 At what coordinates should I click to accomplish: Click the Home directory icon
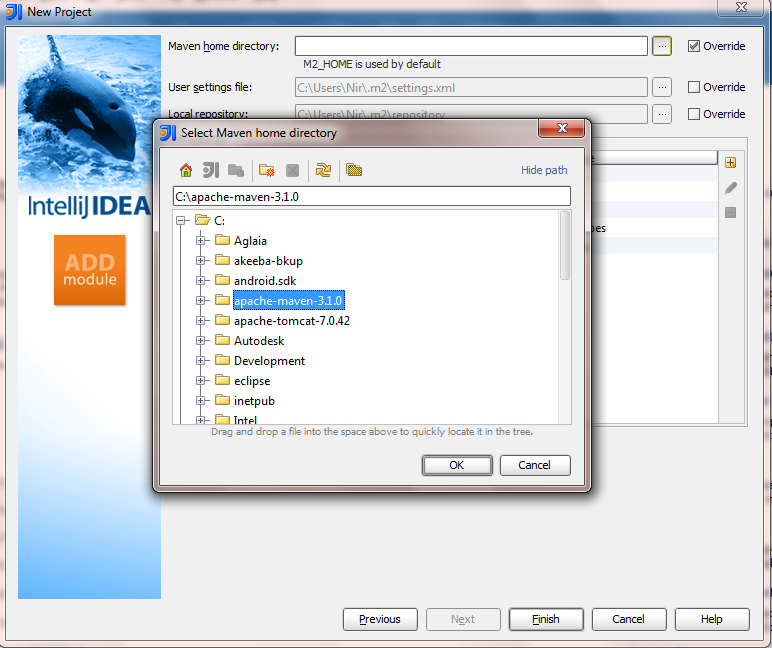coord(185,170)
